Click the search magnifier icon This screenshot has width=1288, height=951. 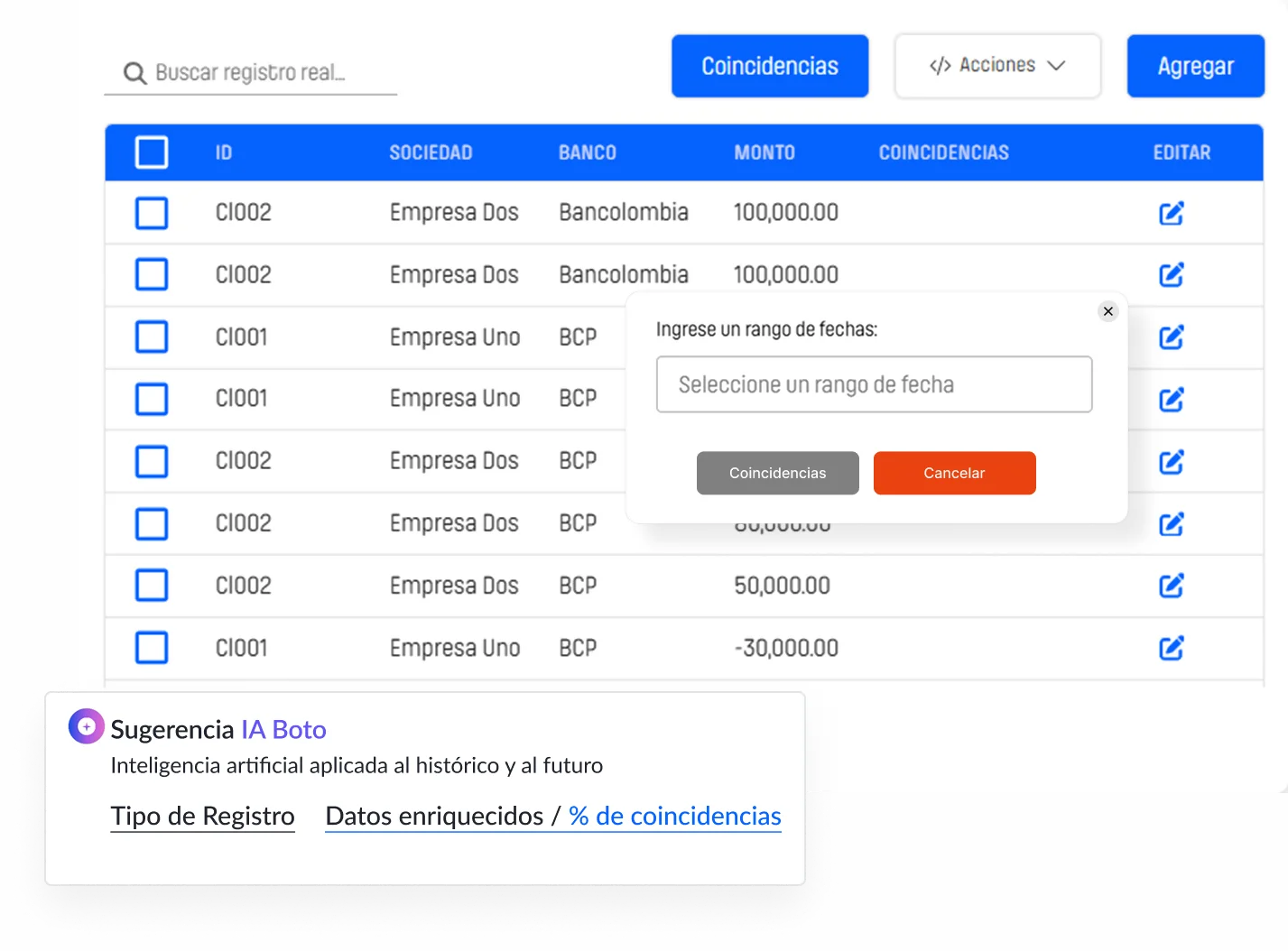coord(134,72)
